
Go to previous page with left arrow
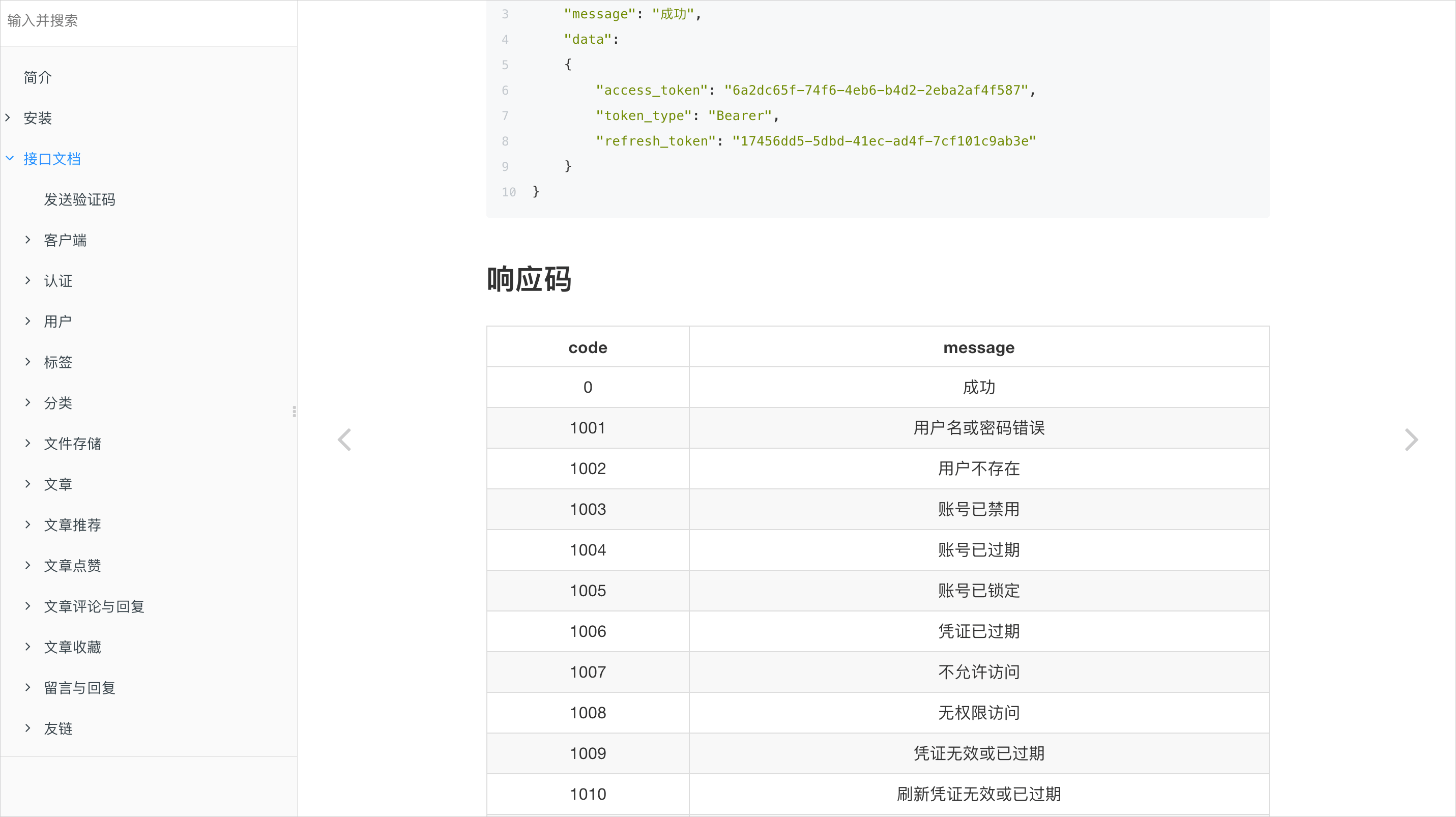344,440
